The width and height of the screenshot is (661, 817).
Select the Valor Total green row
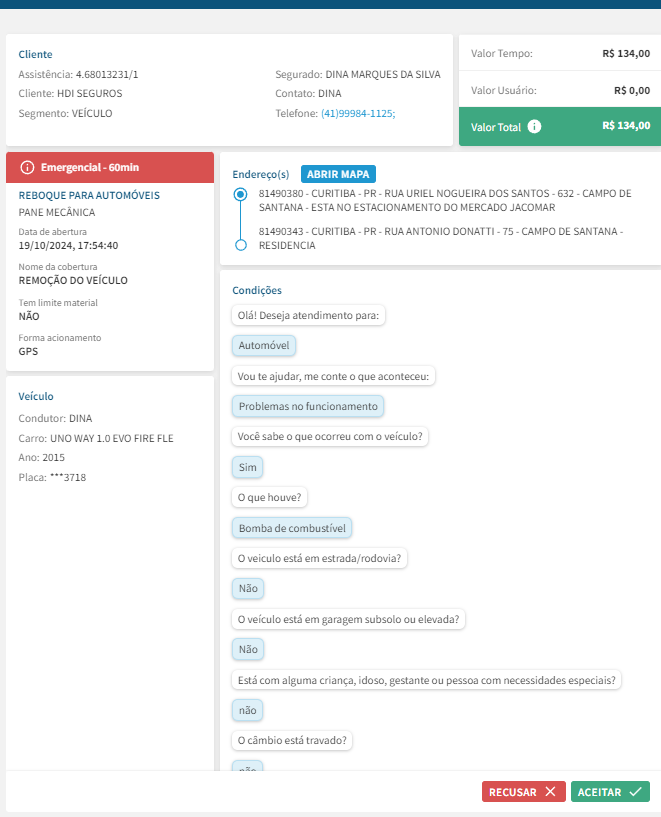(555, 127)
